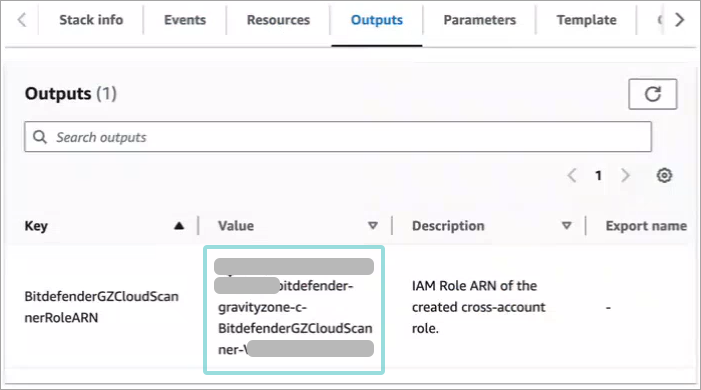Open the Resources tab

278,20
